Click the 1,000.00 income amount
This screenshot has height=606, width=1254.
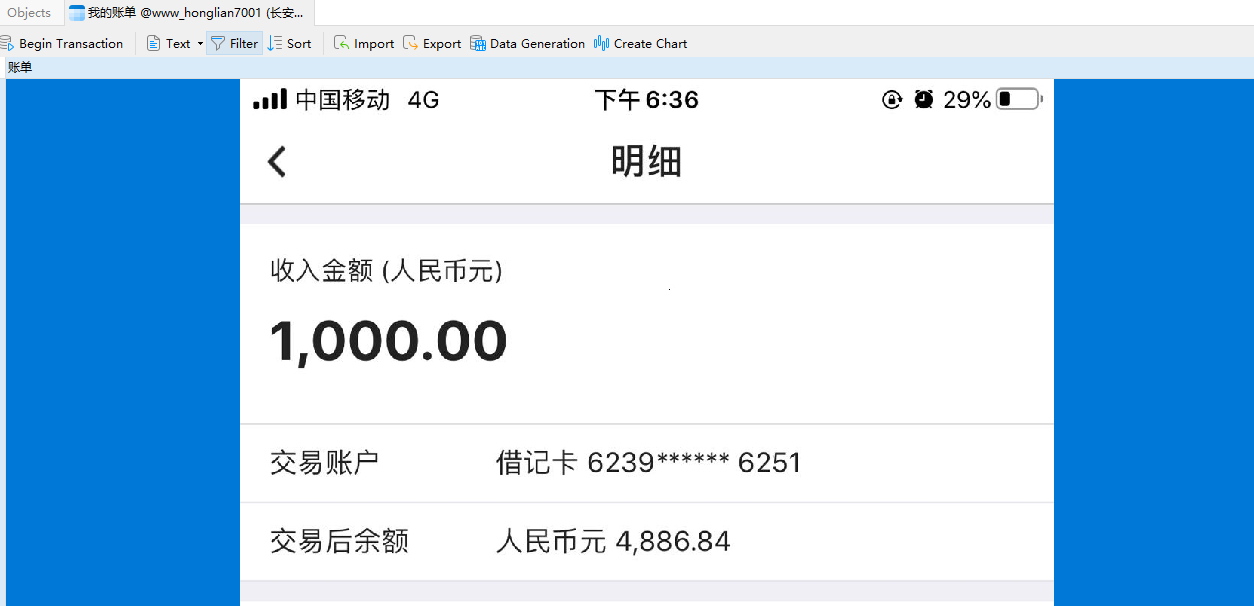tap(389, 341)
